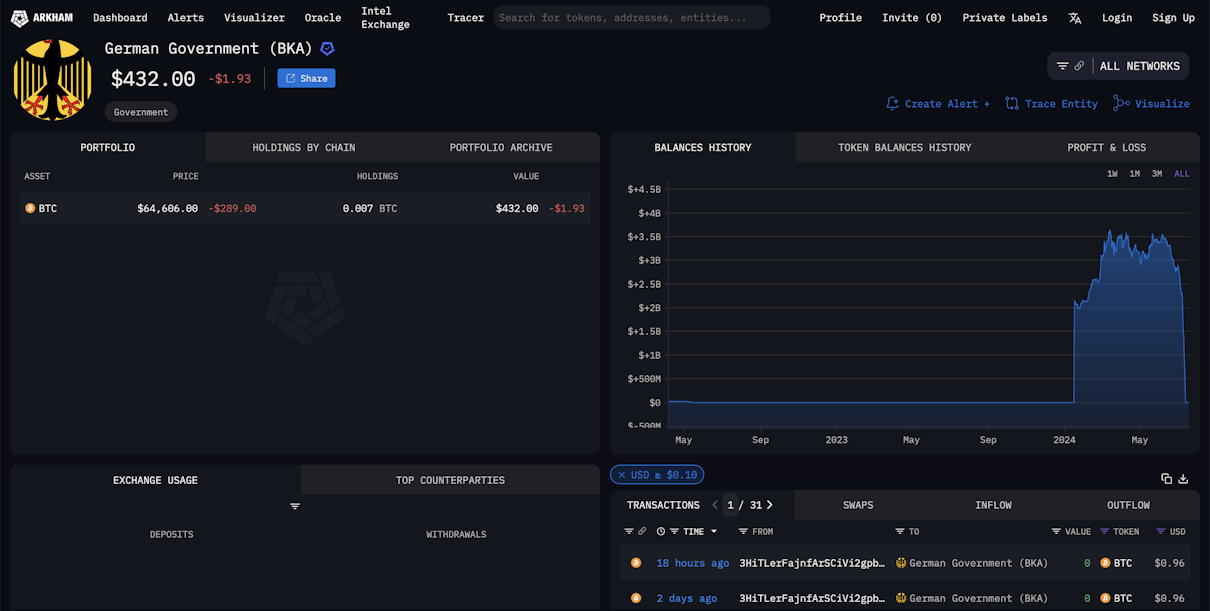The height and width of the screenshot is (611, 1210).
Task: Open Dashboard in top navigation
Action: [120, 18]
